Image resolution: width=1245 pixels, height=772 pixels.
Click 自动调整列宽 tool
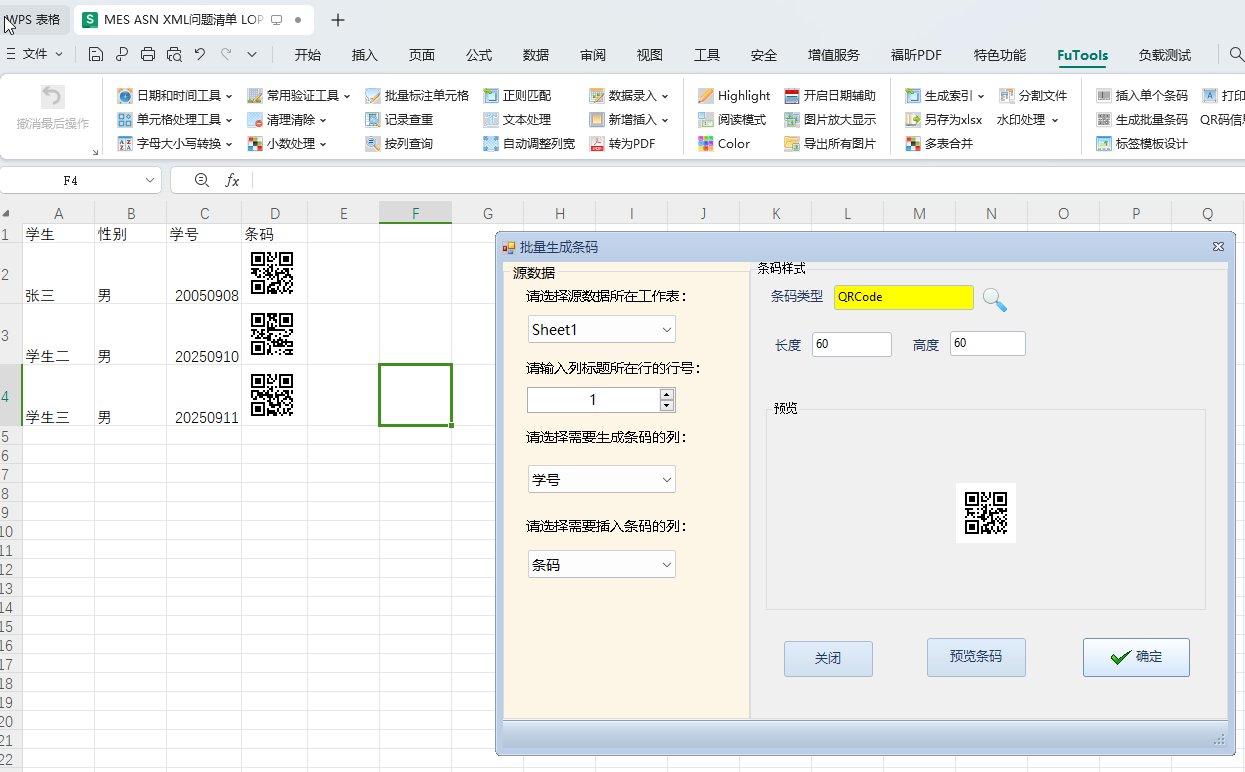click(529, 144)
